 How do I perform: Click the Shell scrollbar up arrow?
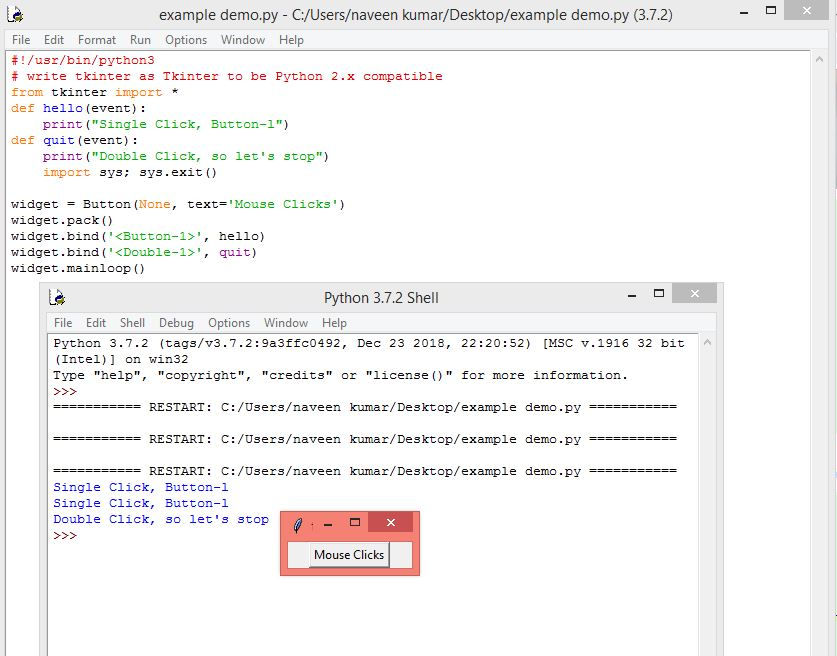[x=707, y=342]
